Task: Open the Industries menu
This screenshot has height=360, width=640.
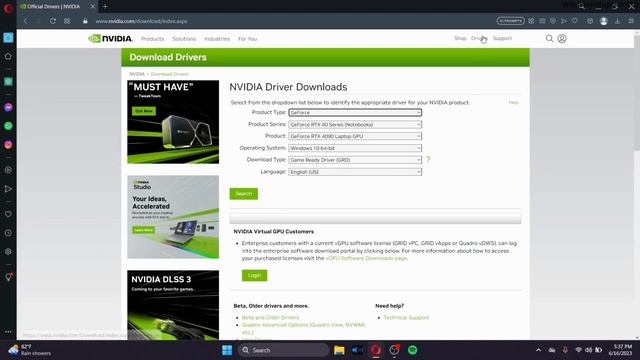Action: (x=217, y=39)
